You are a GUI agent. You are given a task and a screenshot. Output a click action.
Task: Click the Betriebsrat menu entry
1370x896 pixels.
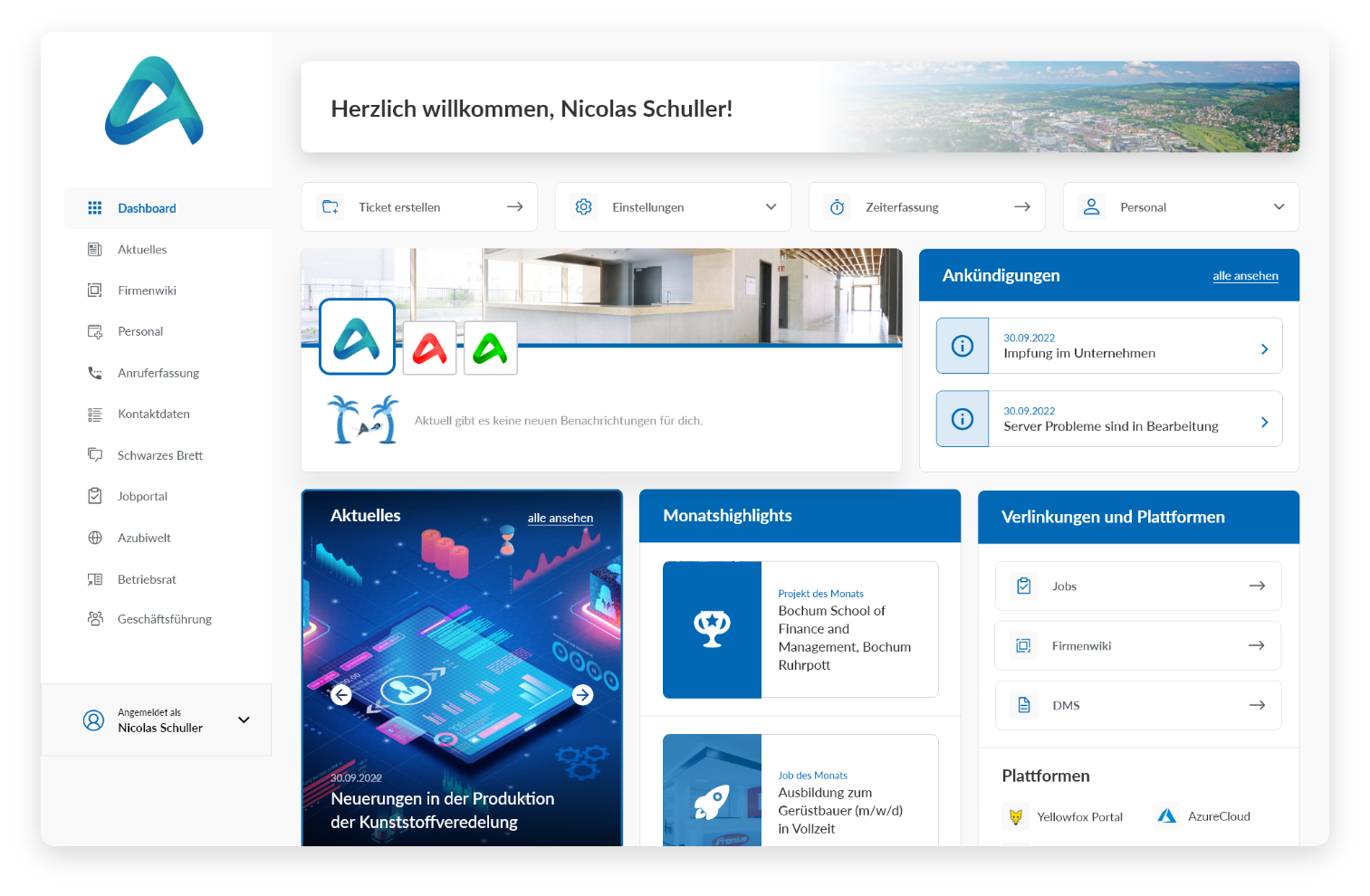pyautogui.click(x=147, y=579)
